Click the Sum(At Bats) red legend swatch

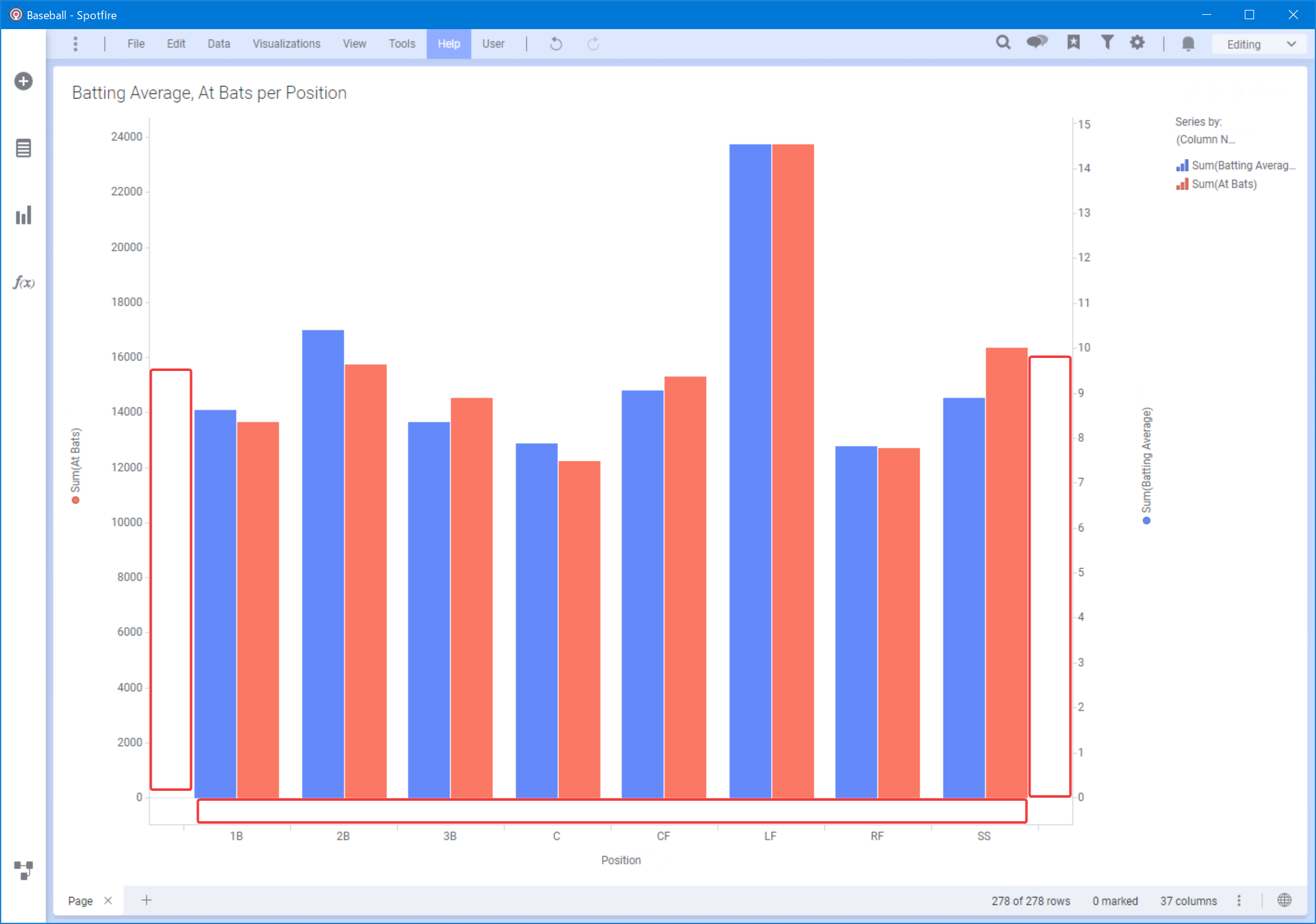(x=1182, y=184)
